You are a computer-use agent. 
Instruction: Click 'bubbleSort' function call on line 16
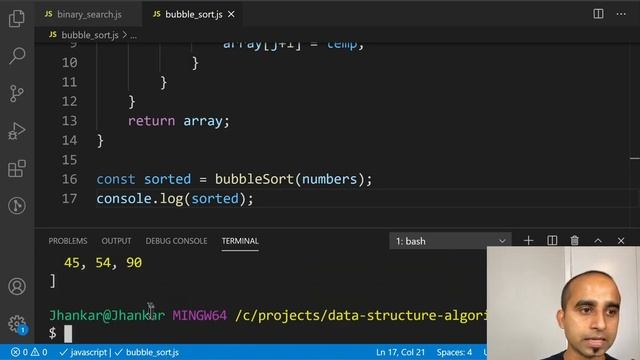(x=254, y=179)
